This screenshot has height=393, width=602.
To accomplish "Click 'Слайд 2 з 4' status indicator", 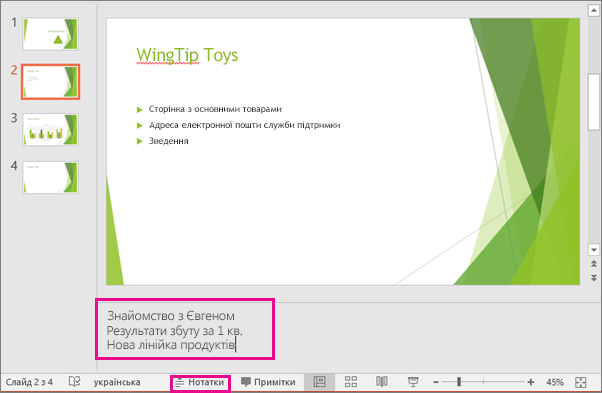I will point(29,382).
